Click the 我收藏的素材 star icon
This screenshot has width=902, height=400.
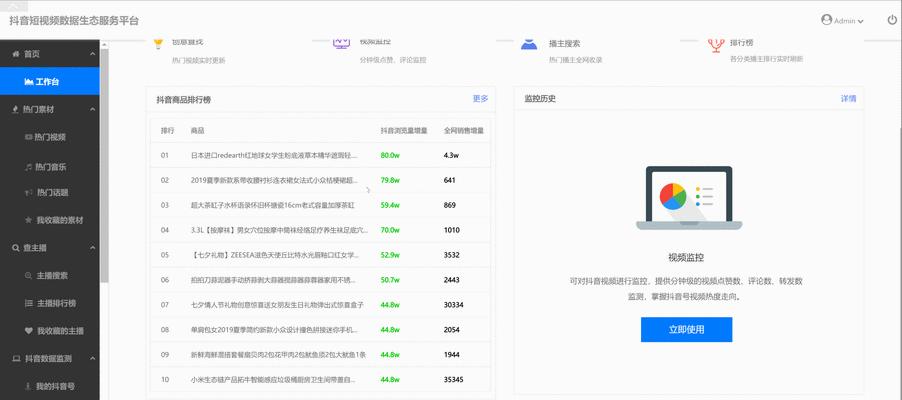coord(28,220)
